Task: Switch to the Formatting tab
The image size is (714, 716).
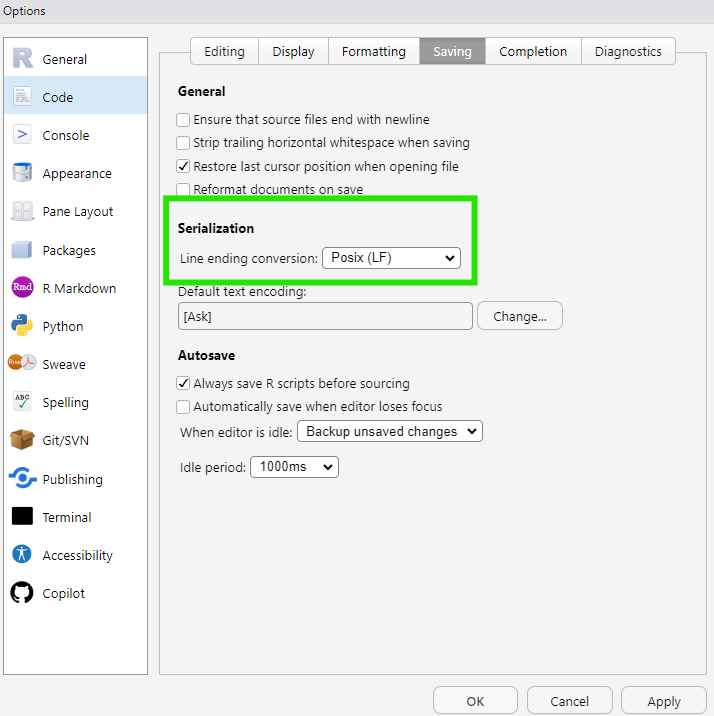Action: [x=373, y=51]
